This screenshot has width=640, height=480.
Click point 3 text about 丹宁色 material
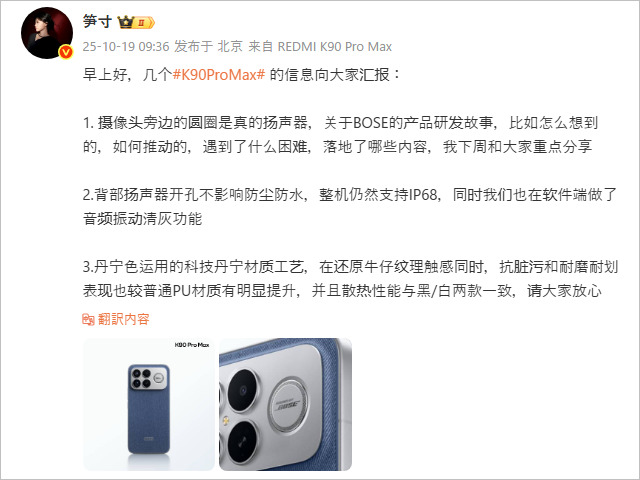[x=351, y=279]
